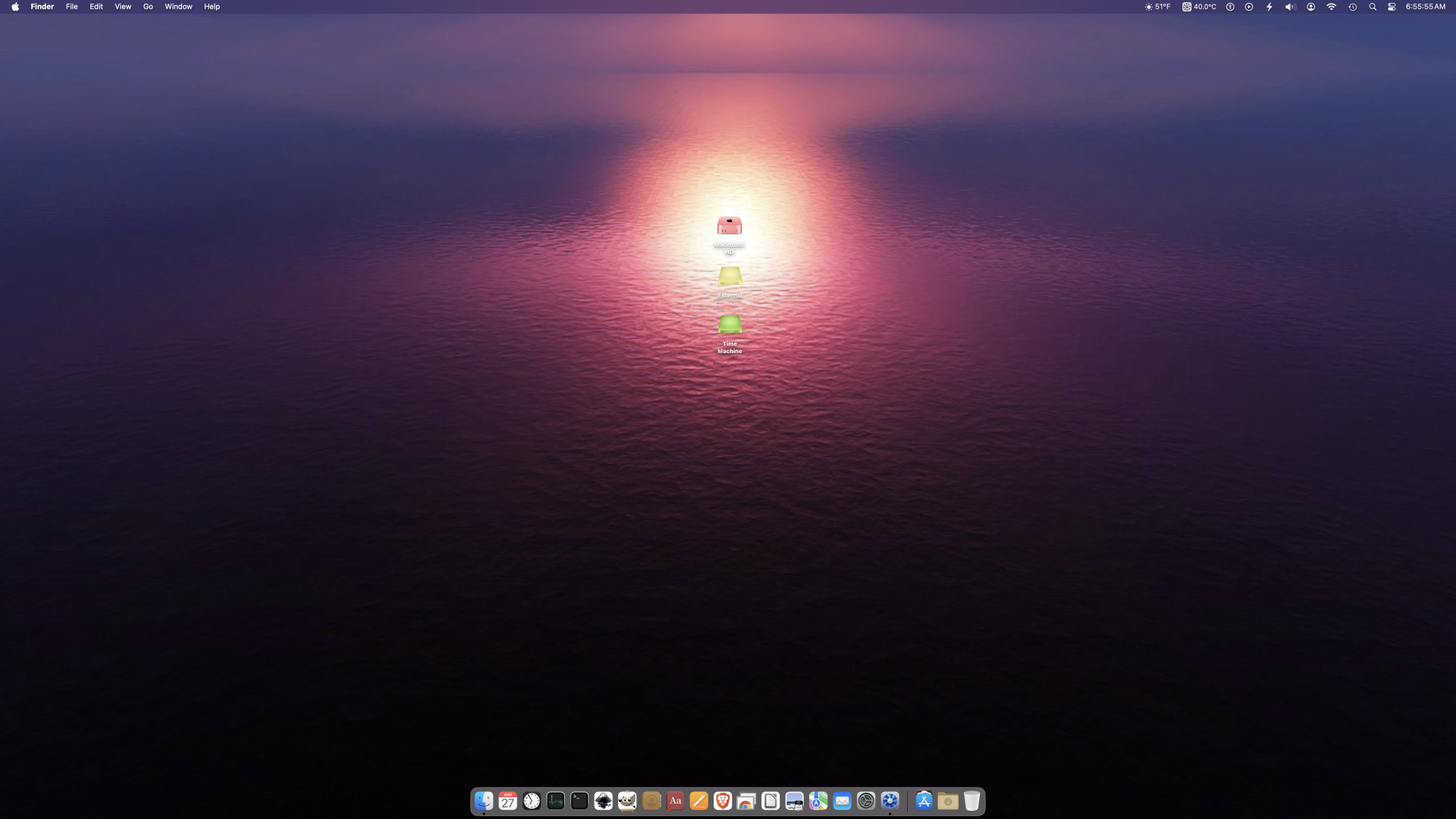Open Pages from the Dock
This screenshot has width=1456, height=819.
(699, 801)
